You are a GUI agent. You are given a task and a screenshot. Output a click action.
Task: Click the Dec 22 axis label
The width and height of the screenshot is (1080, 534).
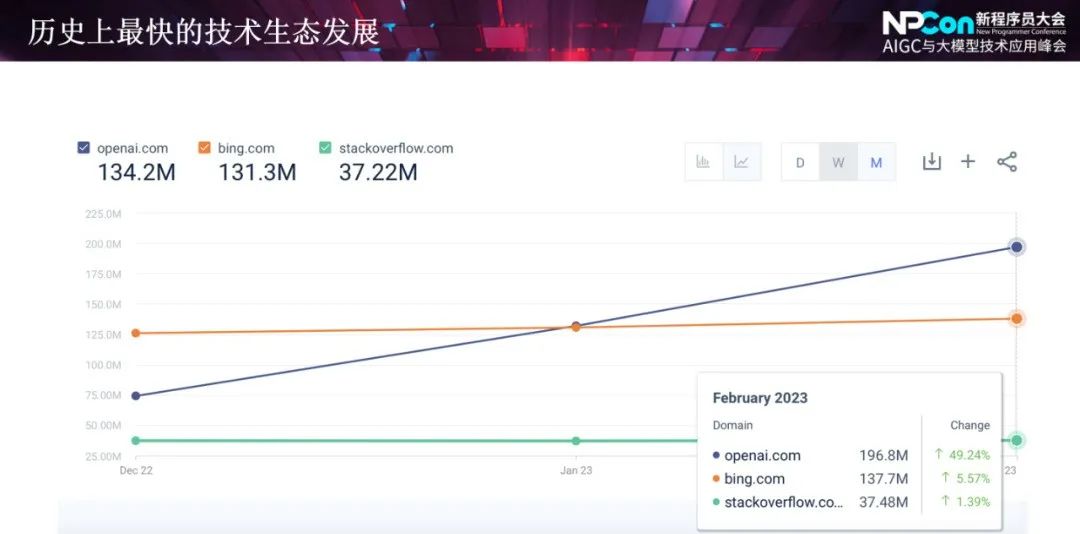[136, 471]
